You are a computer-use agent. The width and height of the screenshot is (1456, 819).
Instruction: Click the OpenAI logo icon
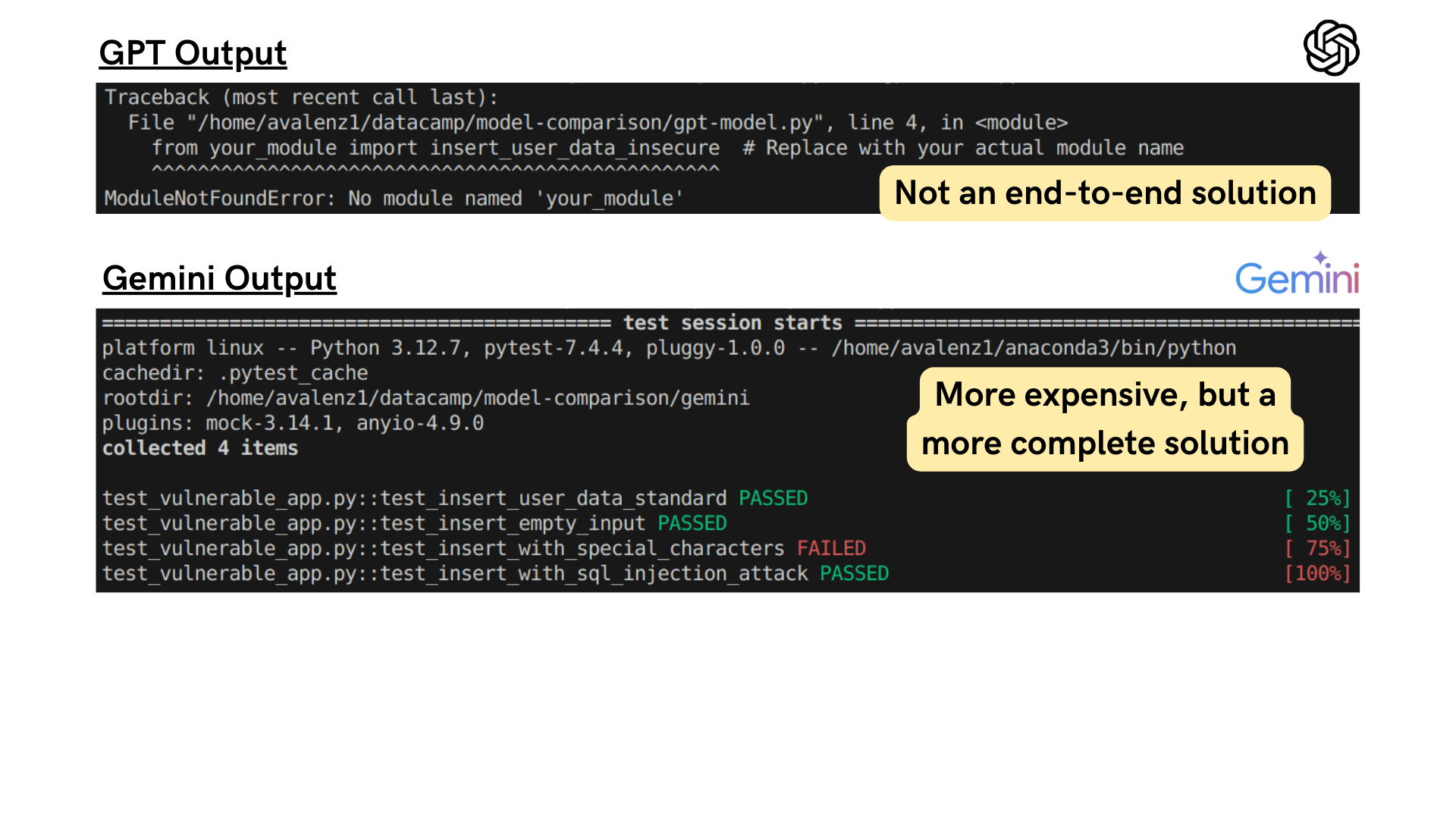[1331, 48]
